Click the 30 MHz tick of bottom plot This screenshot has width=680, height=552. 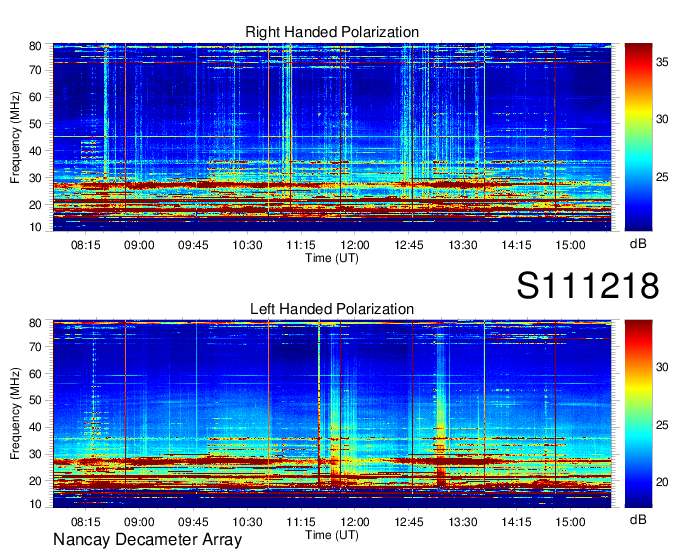[35, 454]
